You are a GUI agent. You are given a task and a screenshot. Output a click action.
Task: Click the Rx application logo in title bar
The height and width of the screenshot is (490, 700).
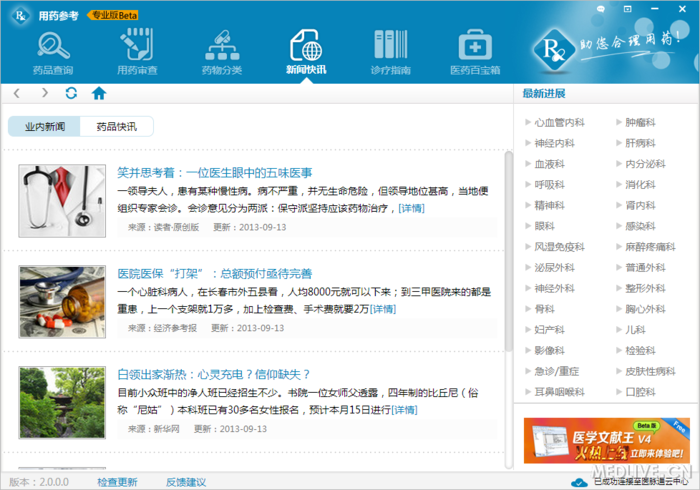[20, 16]
